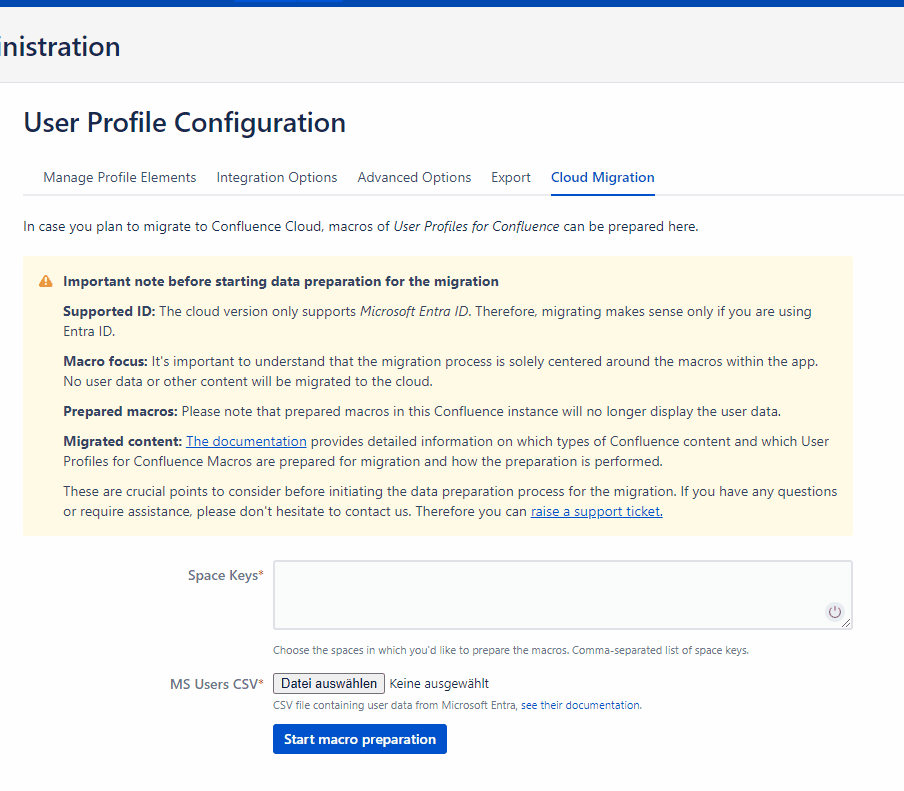This screenshot has width=904, height=791.
Task: Click the orange warning triangle icon
Action: click(46, 281)
